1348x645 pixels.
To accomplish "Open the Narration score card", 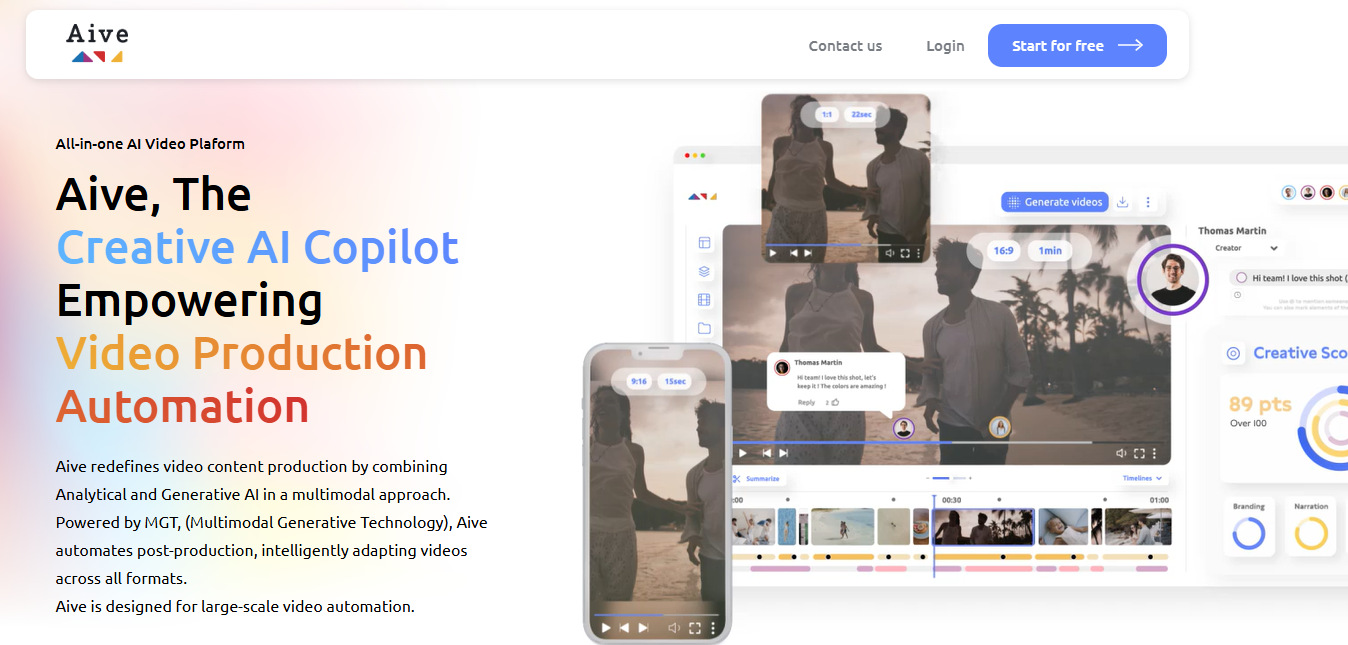I will coord(1311,526).
